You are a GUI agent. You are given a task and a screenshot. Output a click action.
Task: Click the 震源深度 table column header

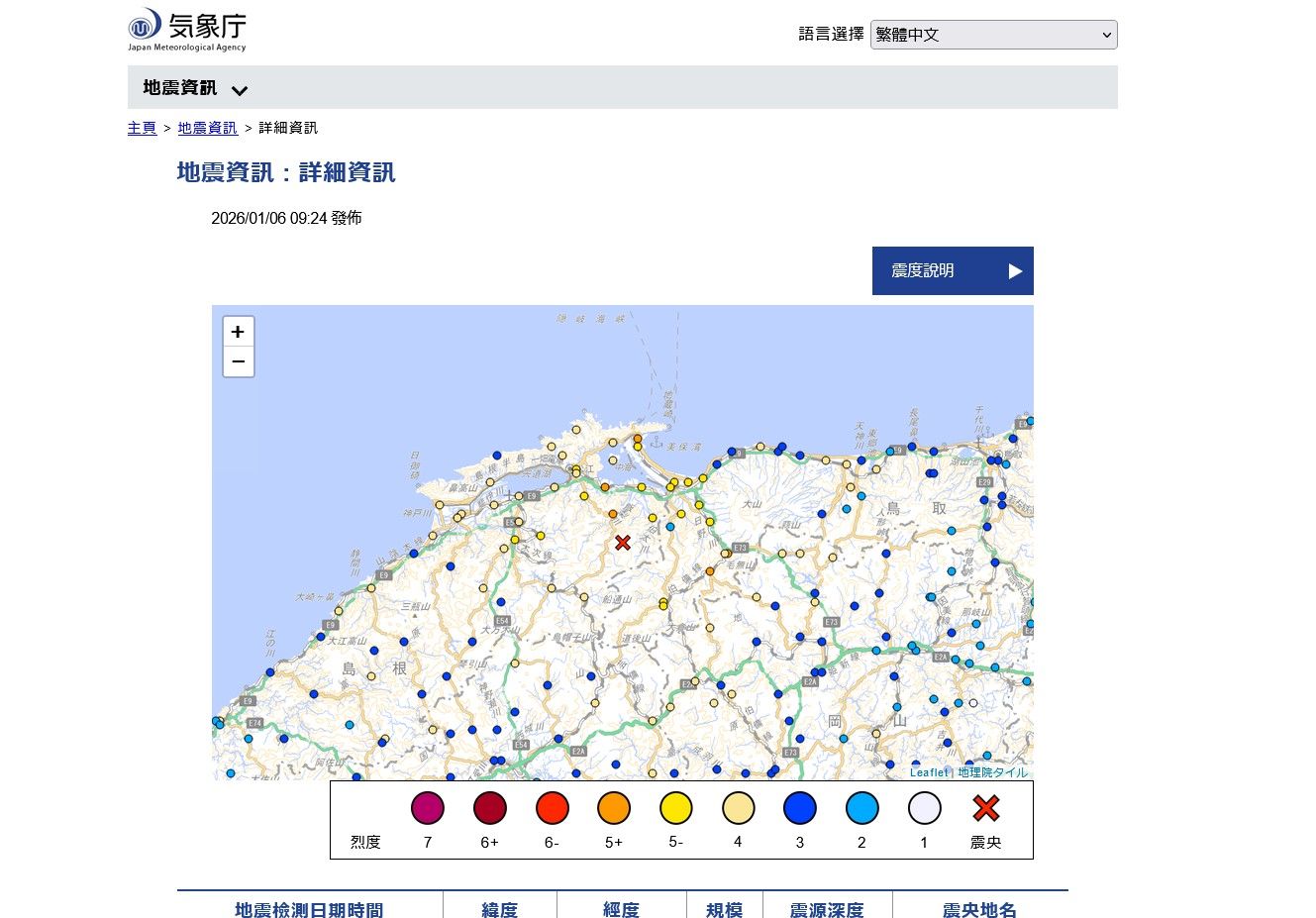pyautogui.click(x=827, y=909)
